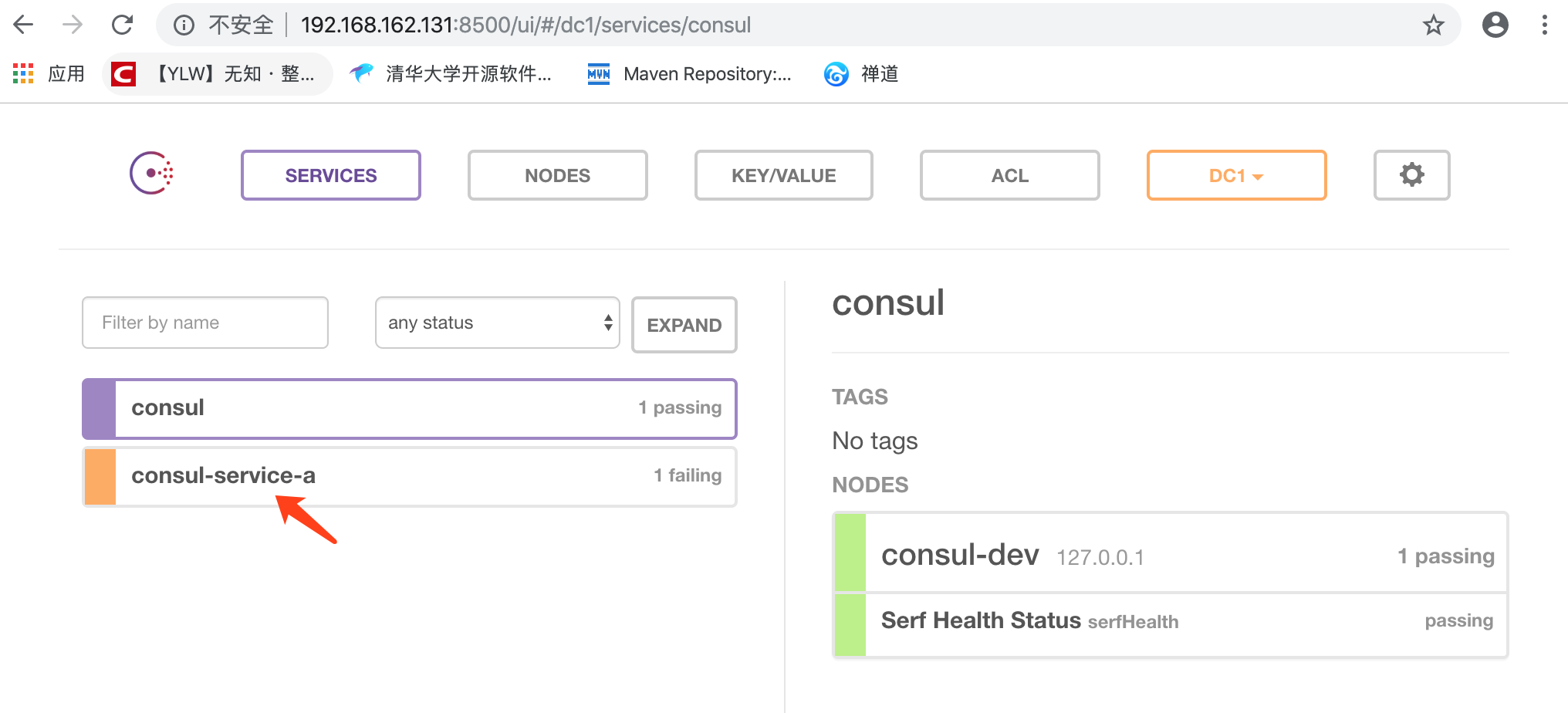Open the DC1 datacenter dropdown
The image size is (1568, 713).
[x=1236, y=175]
